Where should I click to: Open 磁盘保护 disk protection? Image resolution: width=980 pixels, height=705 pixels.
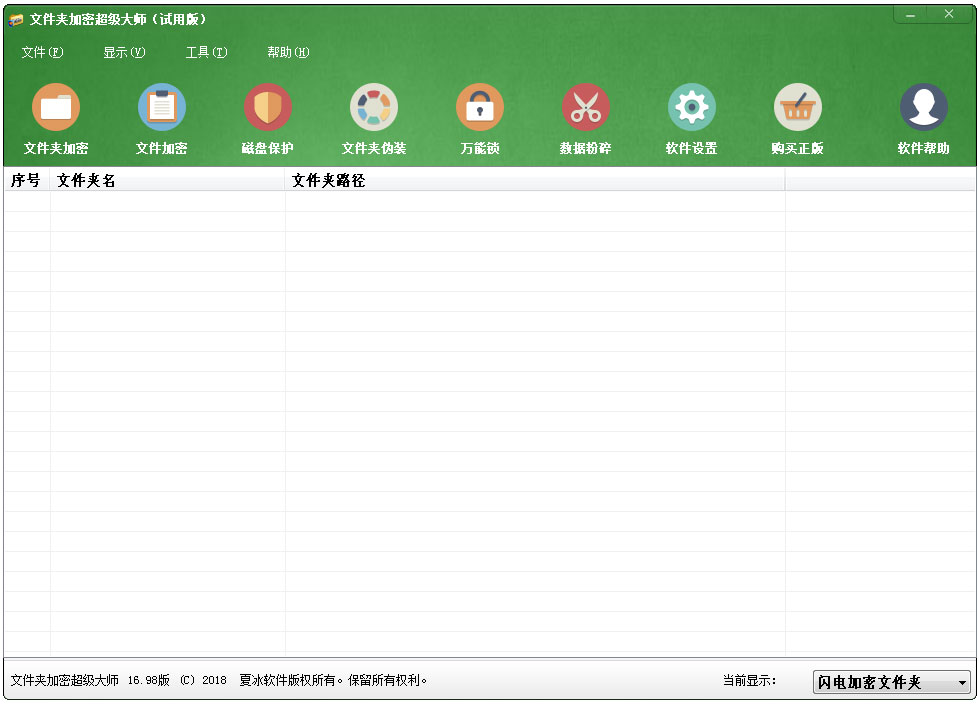268,108
